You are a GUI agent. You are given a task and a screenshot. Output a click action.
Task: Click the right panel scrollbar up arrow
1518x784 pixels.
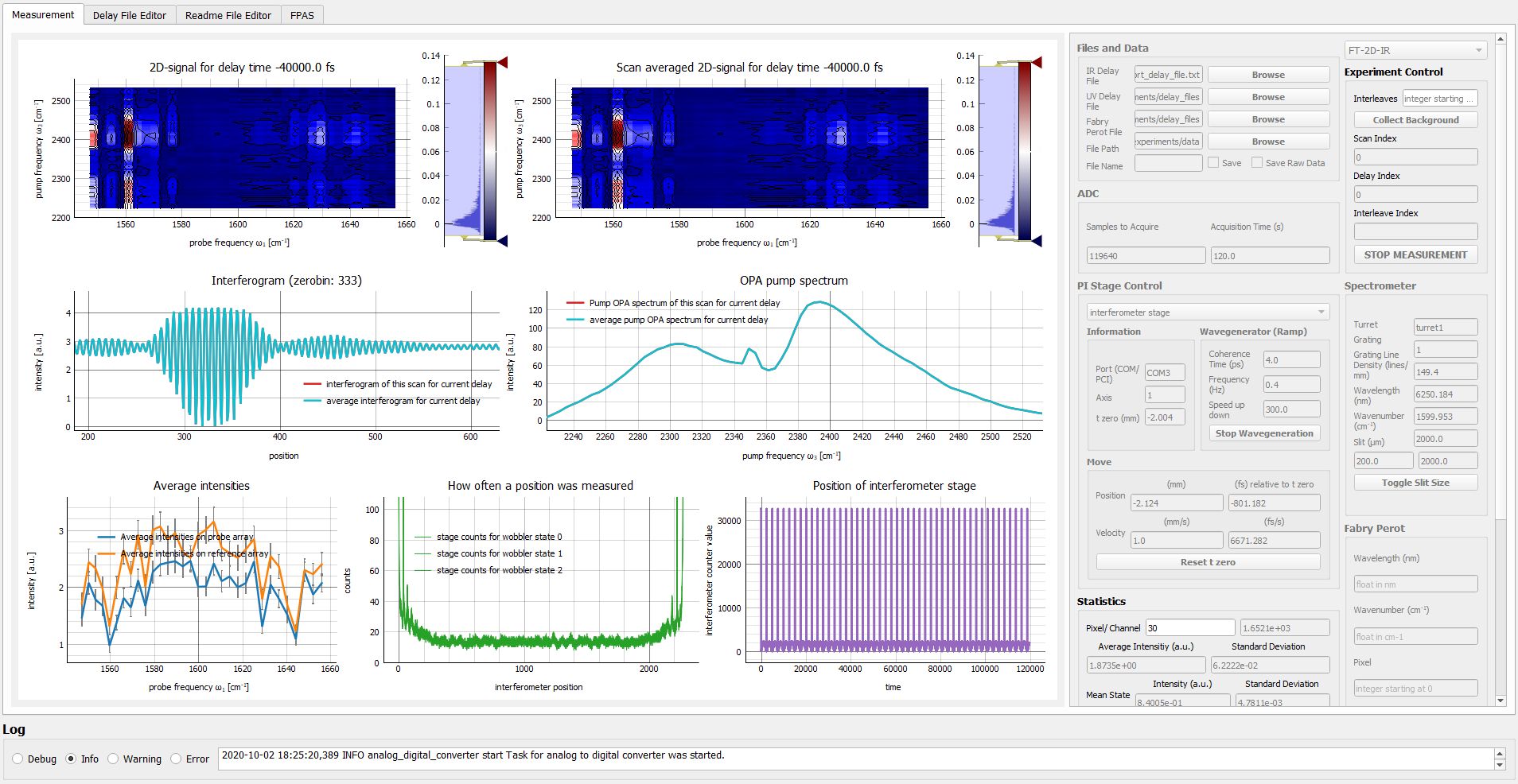click(1500, 39)
